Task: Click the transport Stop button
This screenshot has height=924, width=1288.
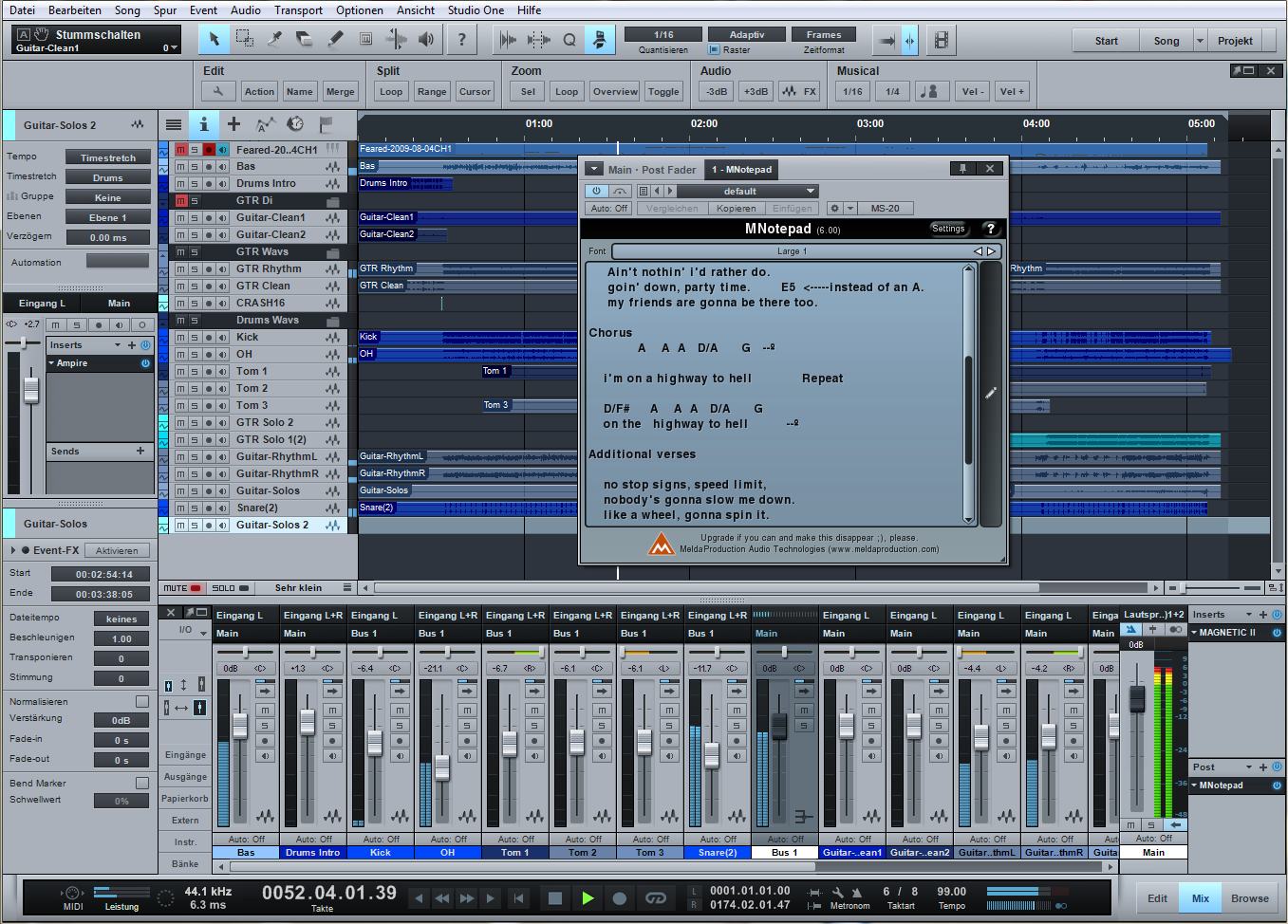Action: [555, 897]
